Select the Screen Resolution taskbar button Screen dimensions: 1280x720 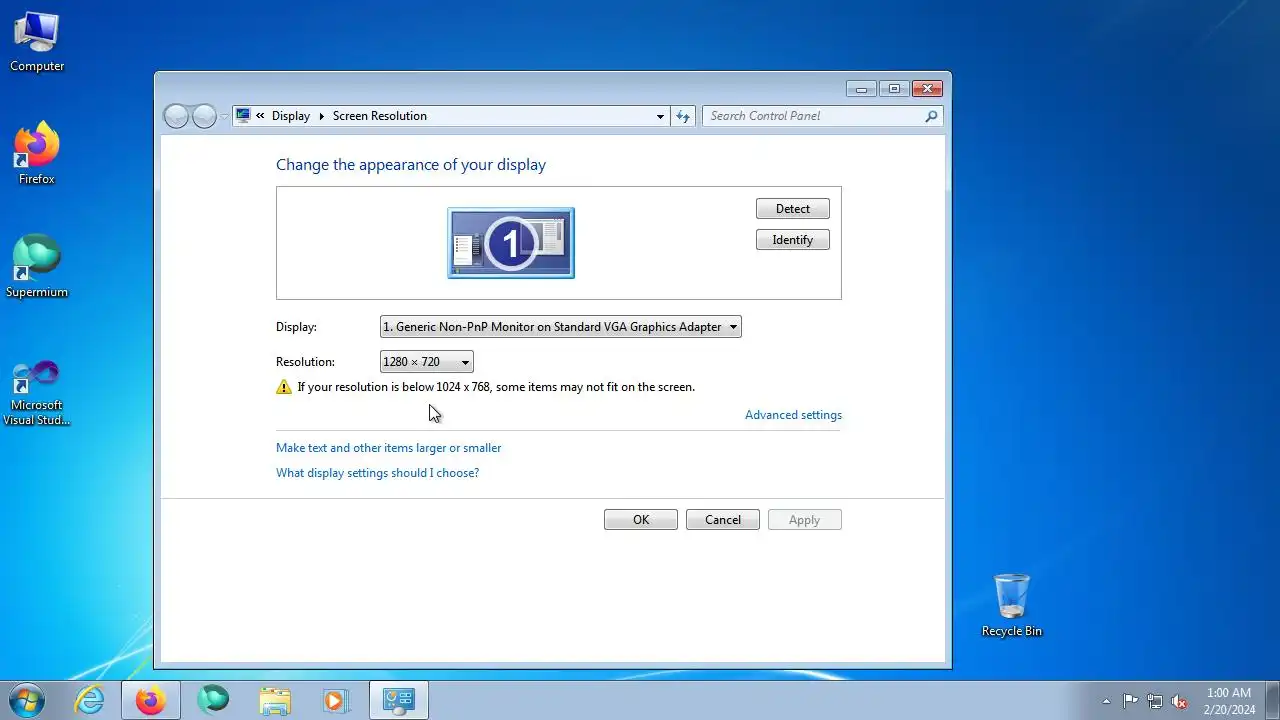(399, 700)
